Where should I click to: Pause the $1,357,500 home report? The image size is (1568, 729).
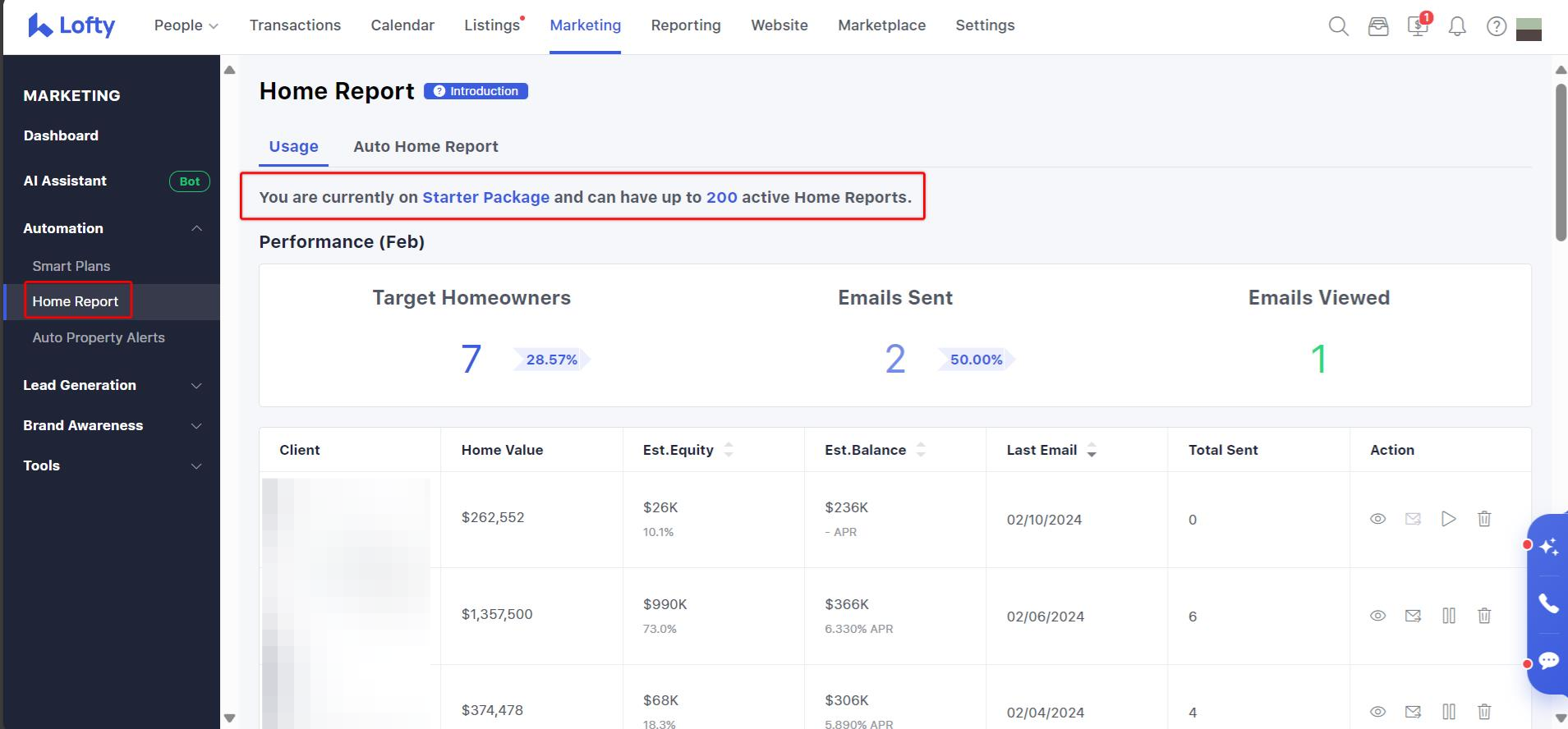click(x=1448, y=616)
